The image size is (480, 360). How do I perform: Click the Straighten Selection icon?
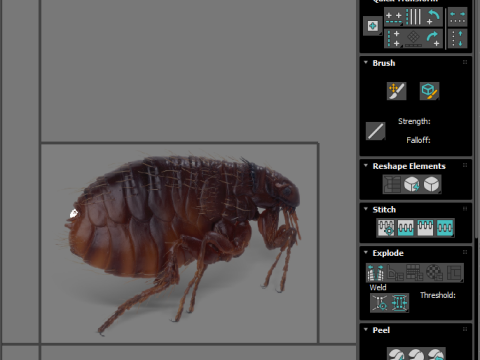click(392, 184)
